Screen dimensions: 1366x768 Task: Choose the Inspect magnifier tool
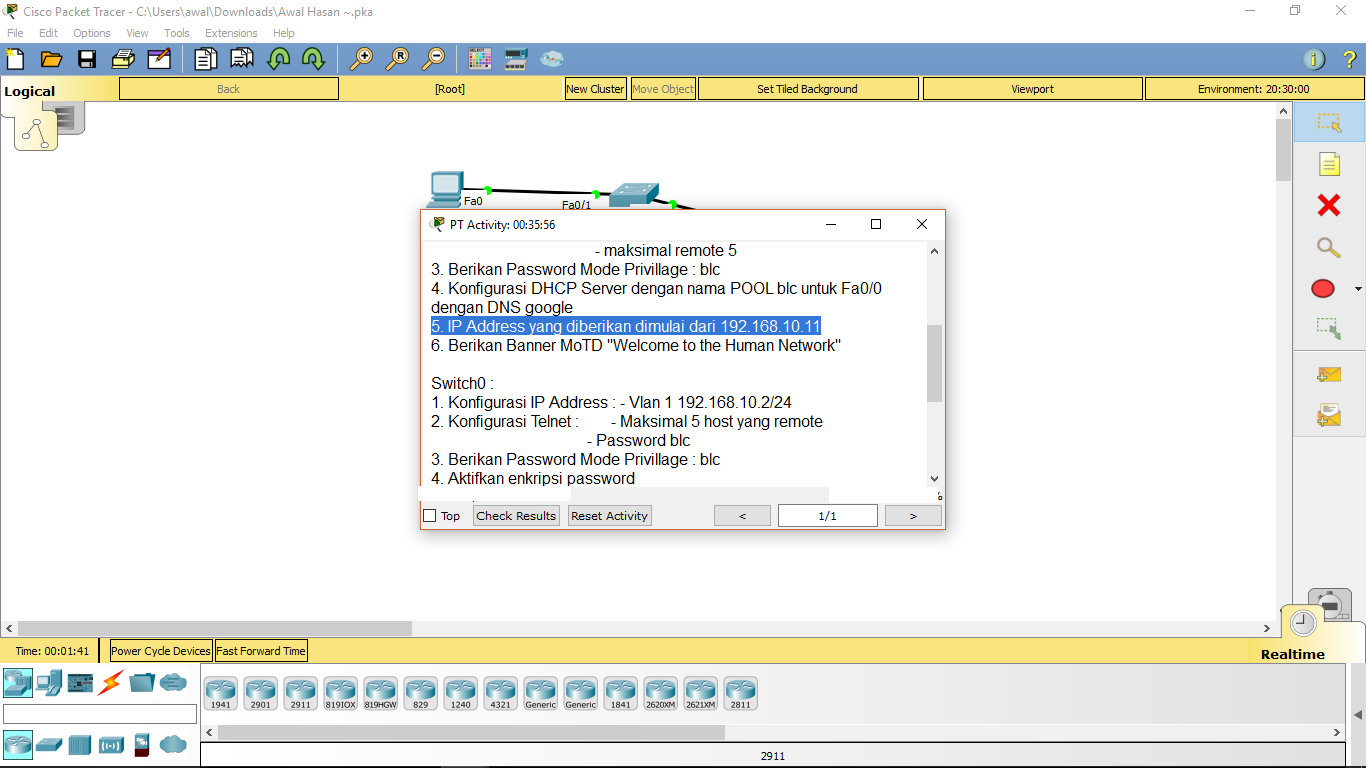[1329, 247]
